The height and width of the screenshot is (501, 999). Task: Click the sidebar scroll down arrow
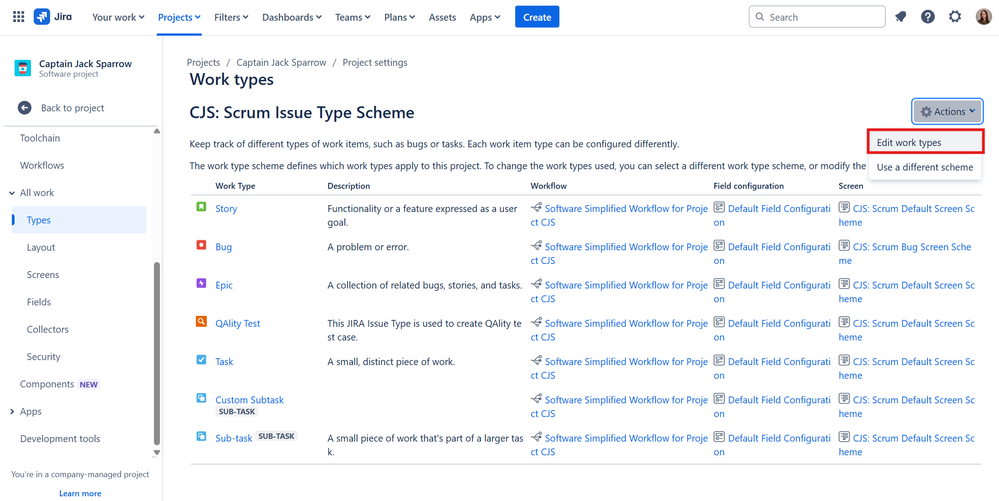tap(157, 453)
